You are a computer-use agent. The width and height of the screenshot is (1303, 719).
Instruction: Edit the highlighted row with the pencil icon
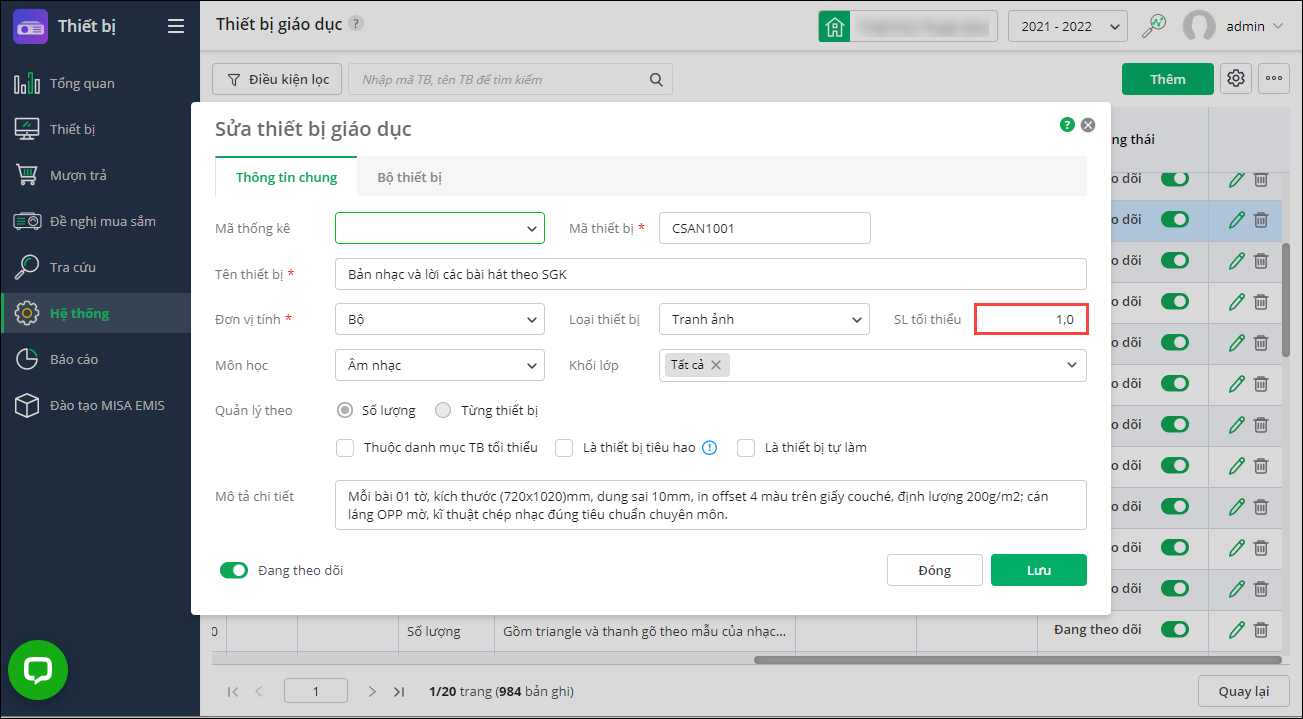[x=1237, y=220]
